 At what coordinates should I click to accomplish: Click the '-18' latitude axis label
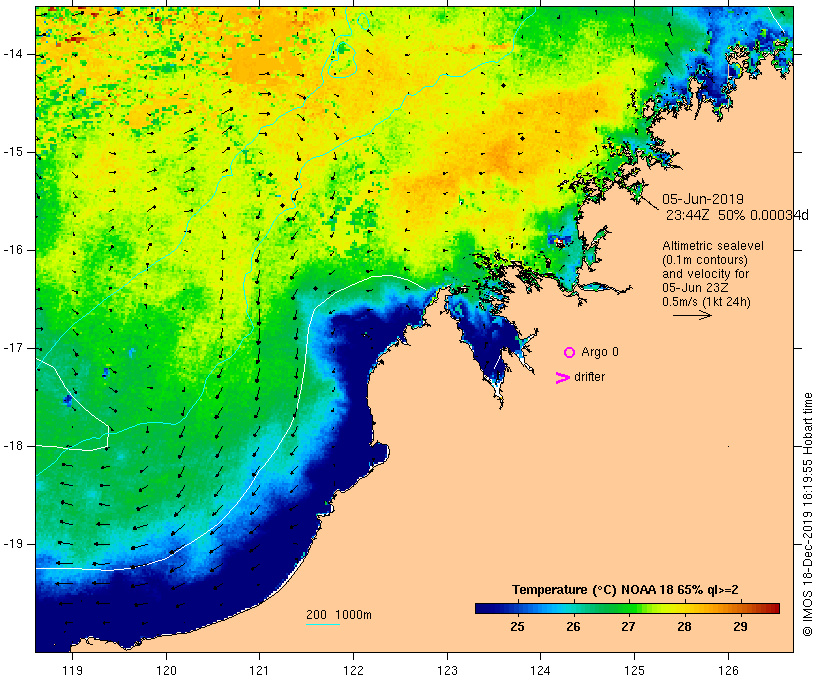13,446
